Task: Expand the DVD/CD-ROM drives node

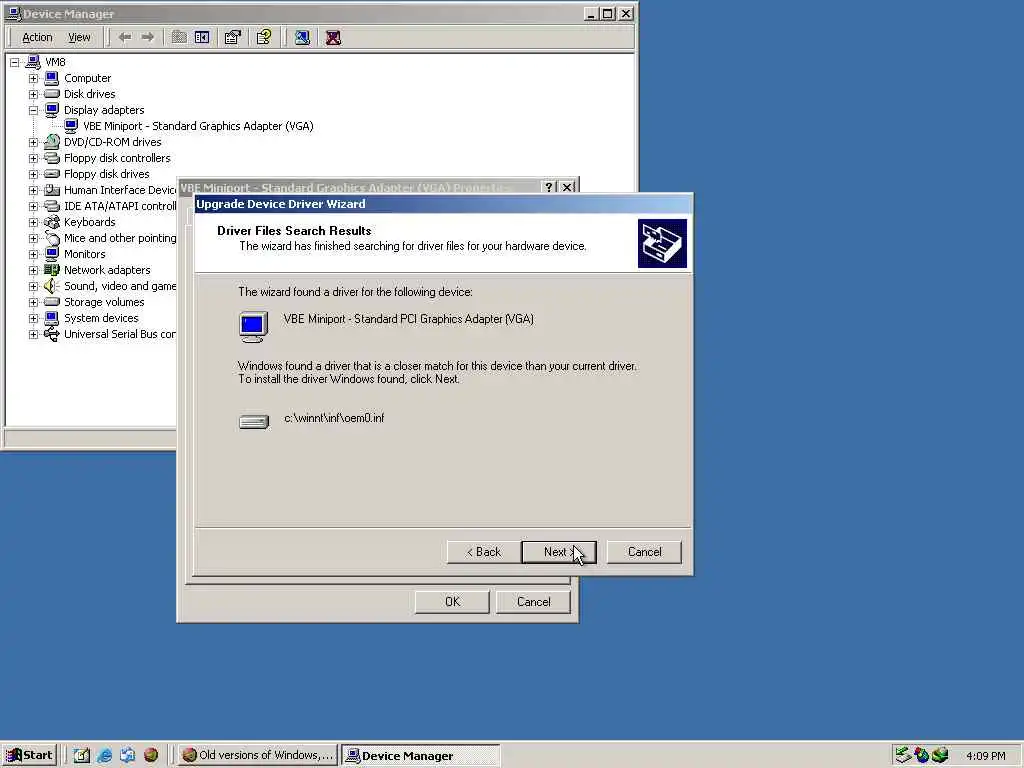Action: coord(33,142)
